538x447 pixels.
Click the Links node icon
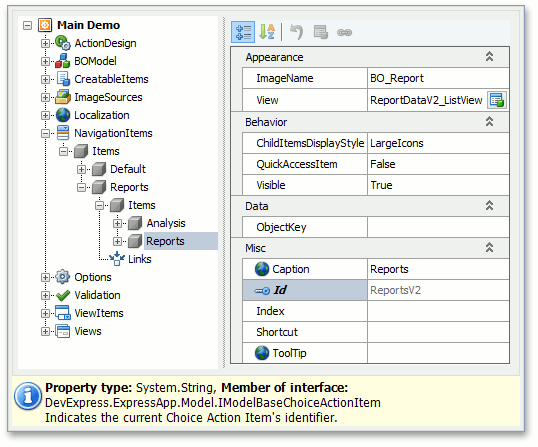(117, 259)
